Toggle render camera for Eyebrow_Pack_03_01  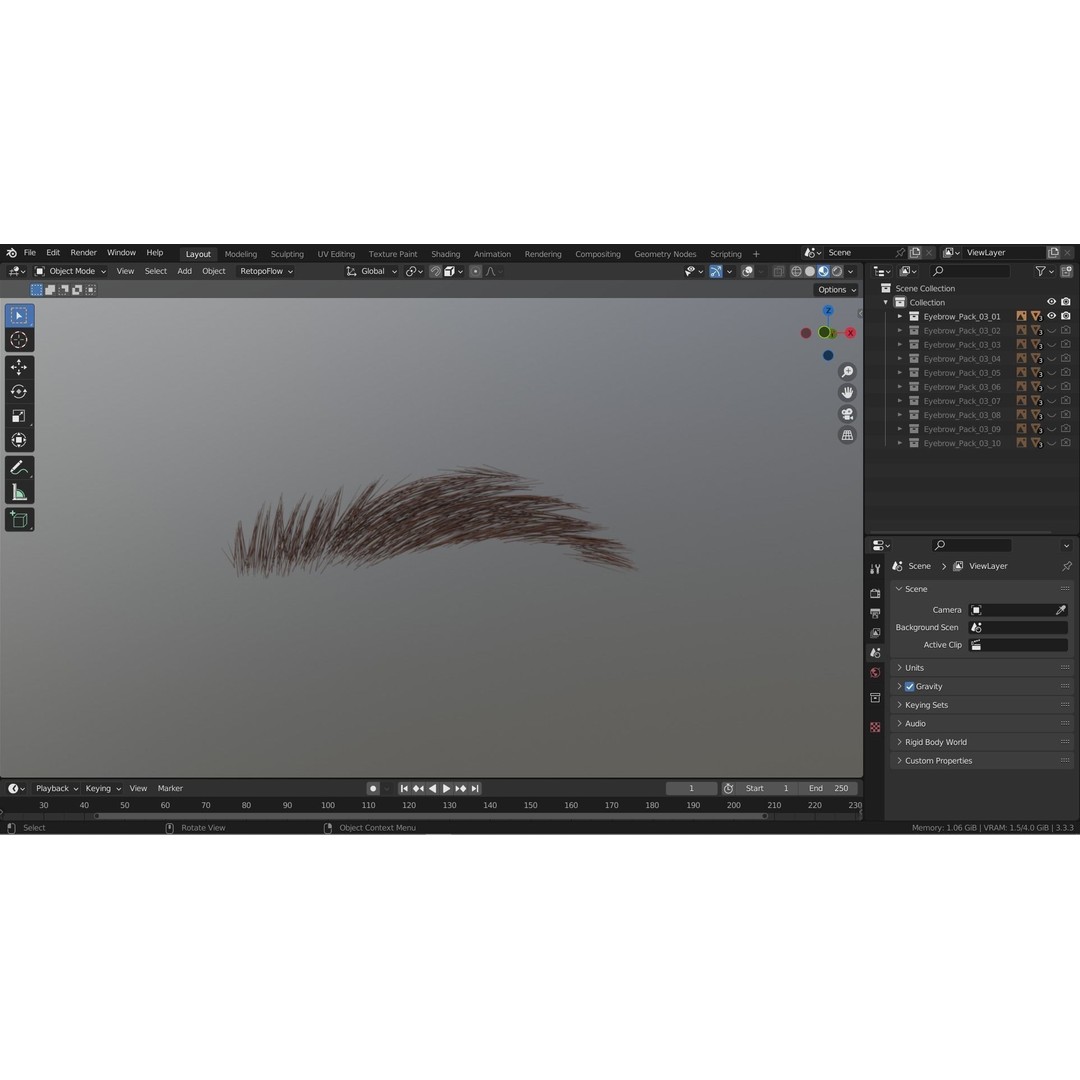click(x=1066, y=316)
